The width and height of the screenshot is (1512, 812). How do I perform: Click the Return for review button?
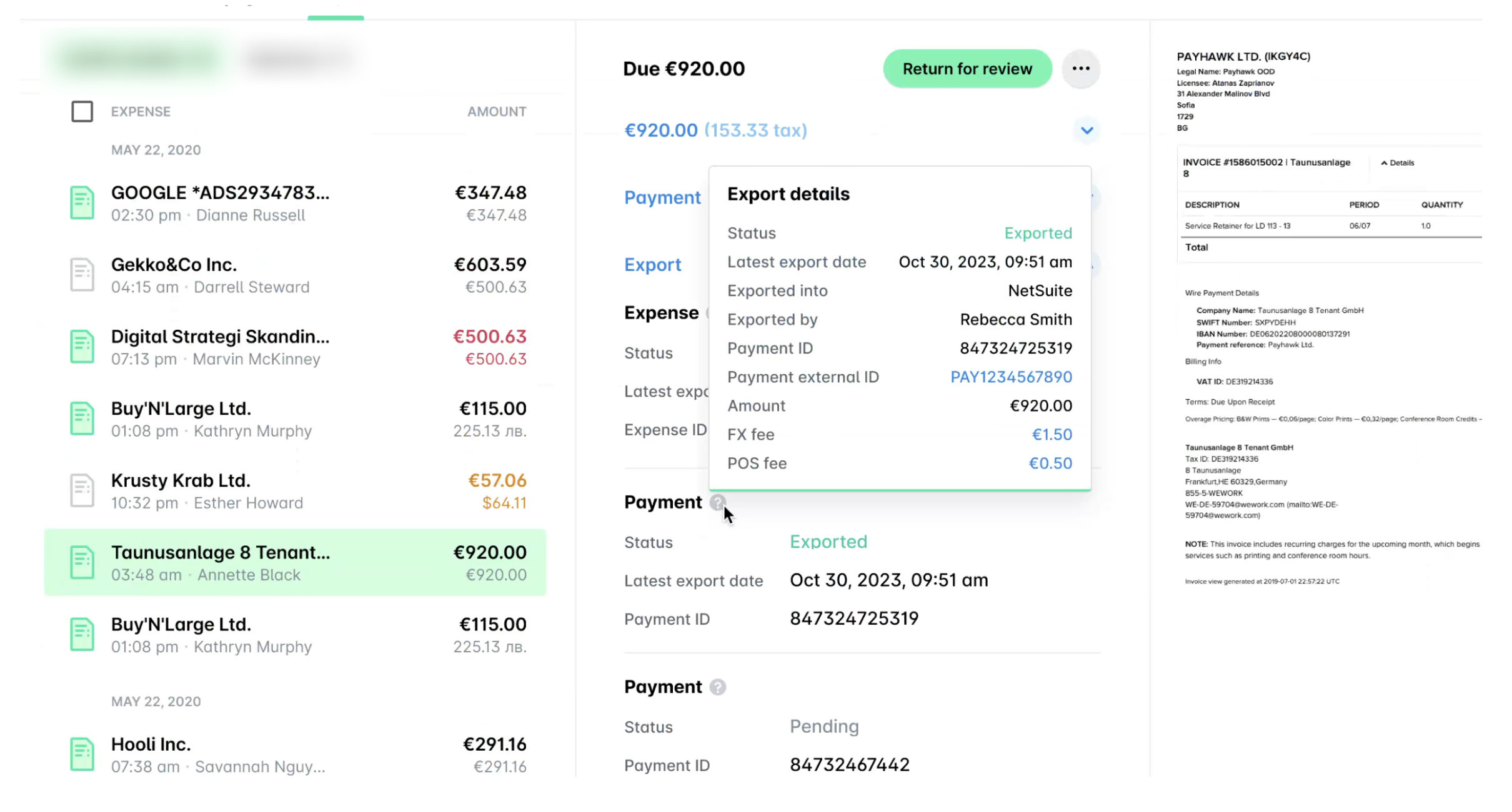click(x=967, y=69)
